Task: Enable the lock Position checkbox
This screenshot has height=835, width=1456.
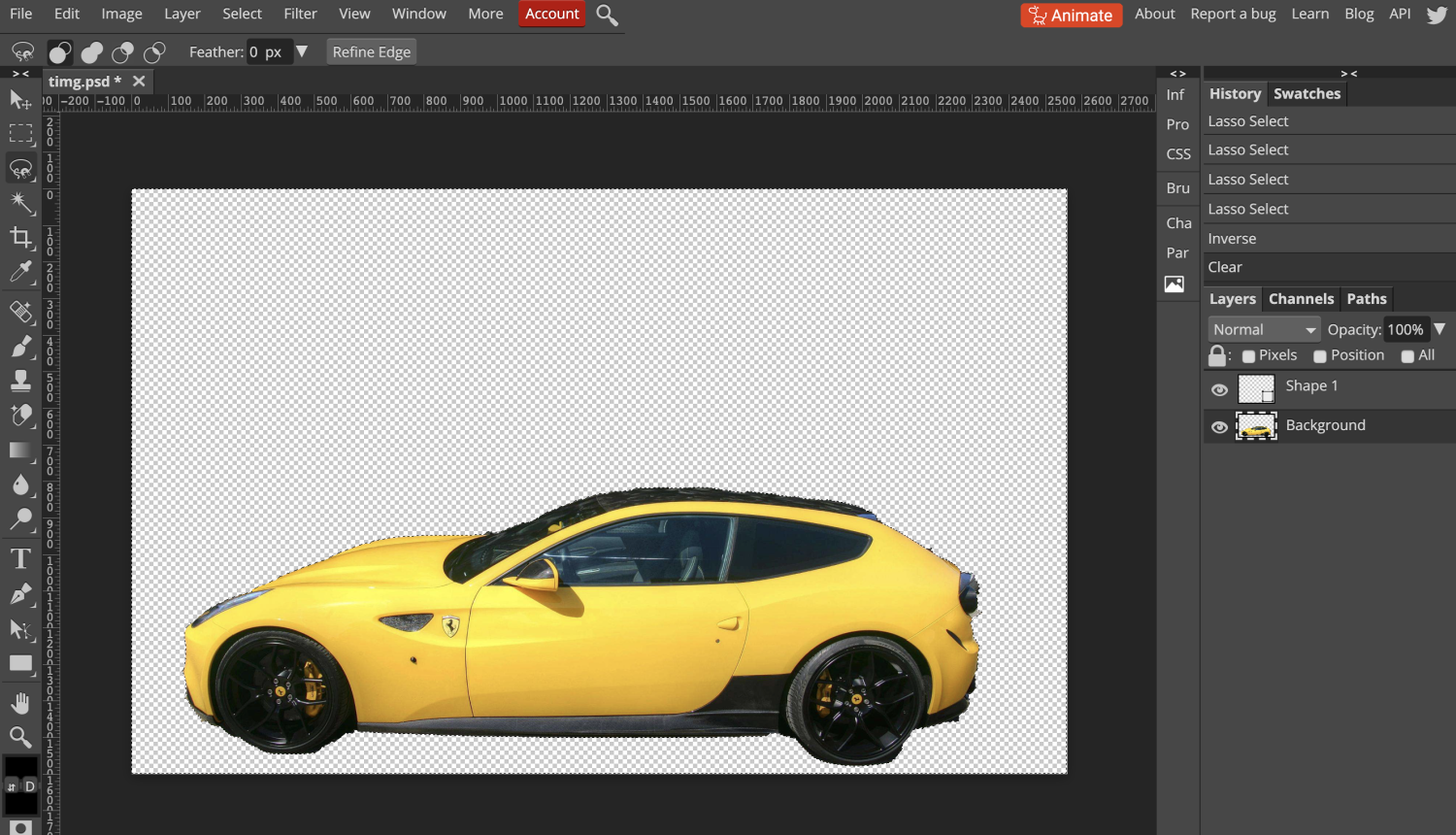Action: tap(1320, 356)
